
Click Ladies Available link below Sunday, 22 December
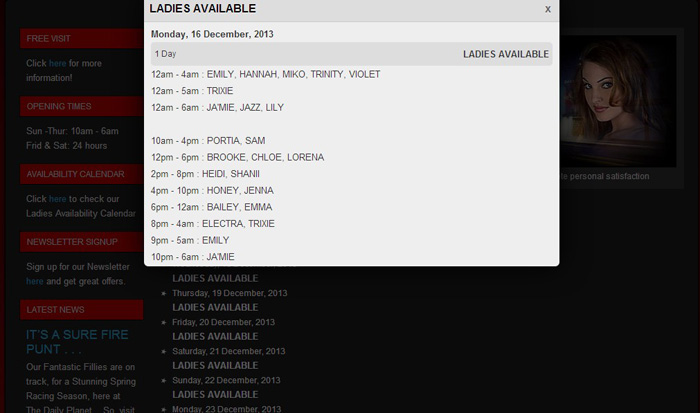215,395
